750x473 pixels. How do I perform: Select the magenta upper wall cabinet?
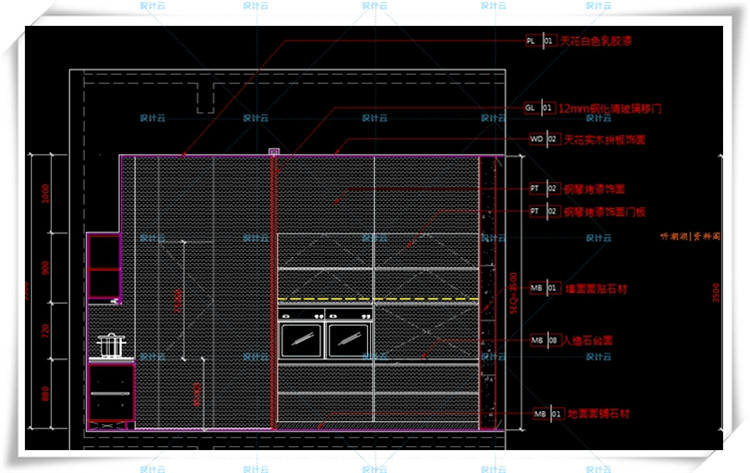click(x=104, y=267)
